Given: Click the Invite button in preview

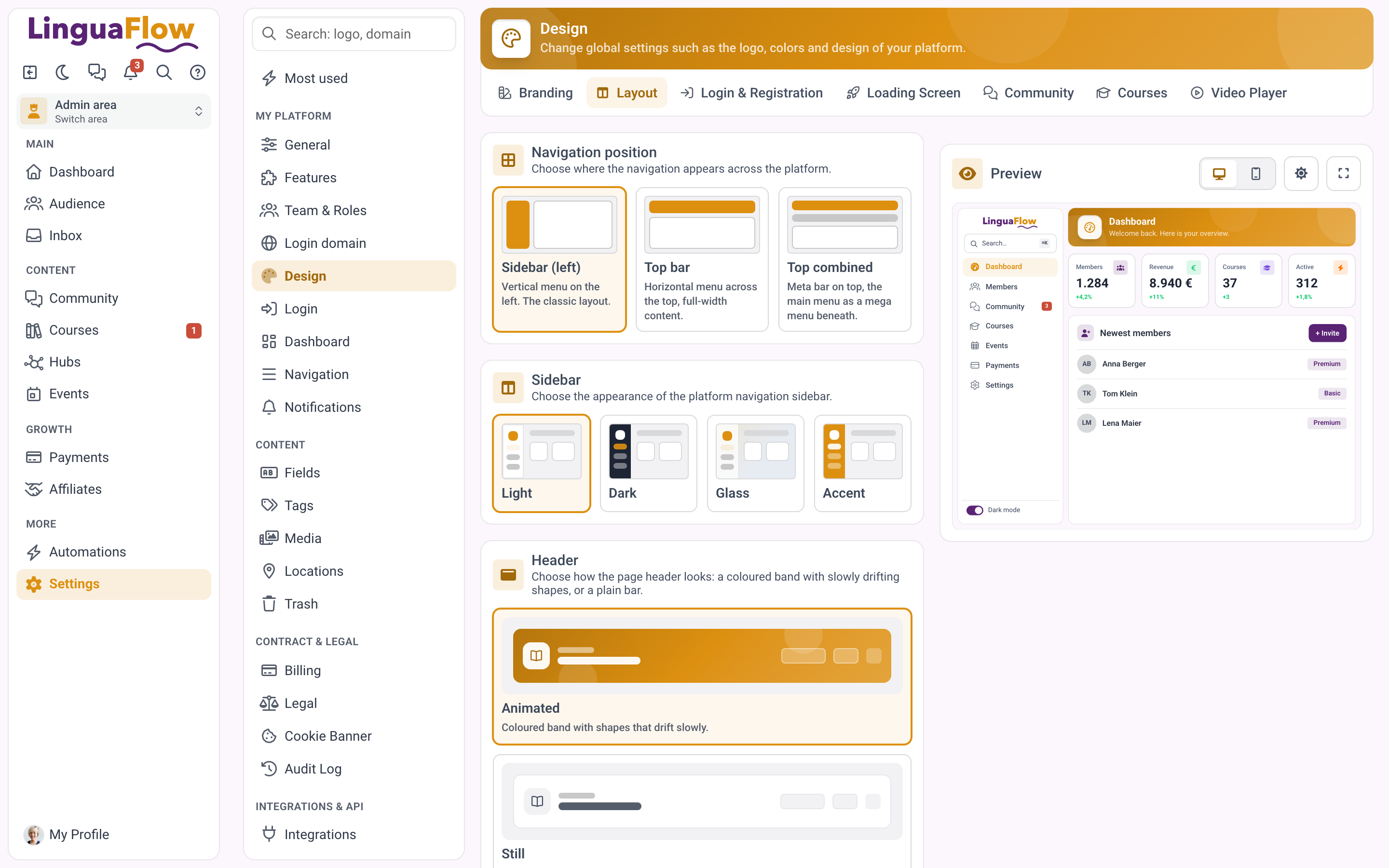Looking at the screenshot, I should coord(1327,333).
